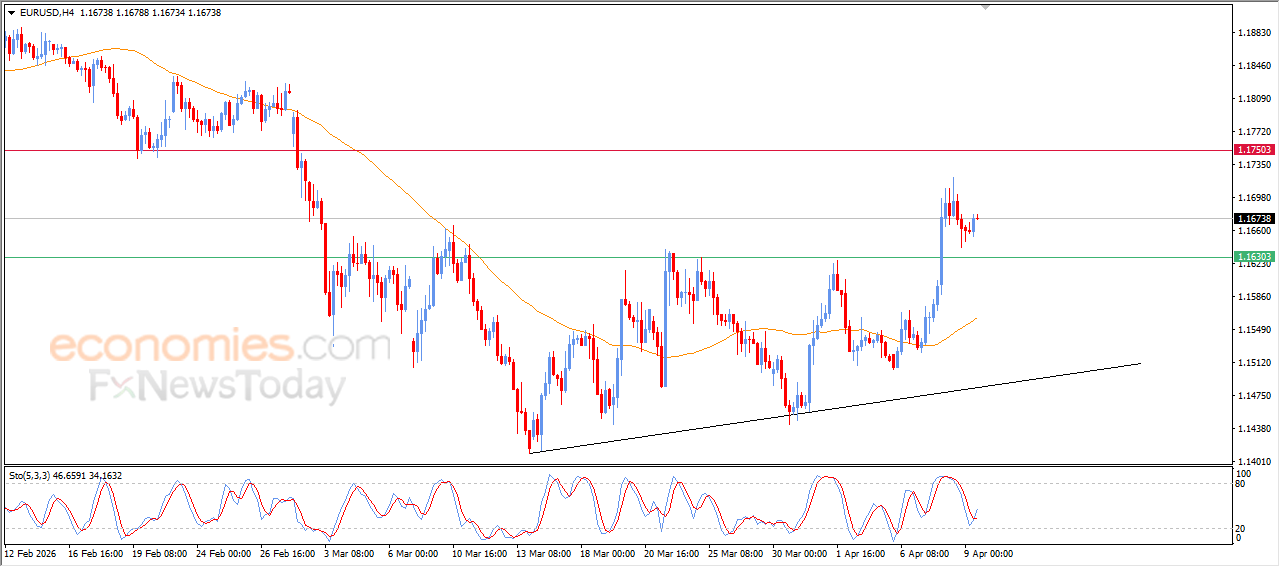Select the orange moving average line
Viewport: 1280px width, 567px height.
point(400,189)
